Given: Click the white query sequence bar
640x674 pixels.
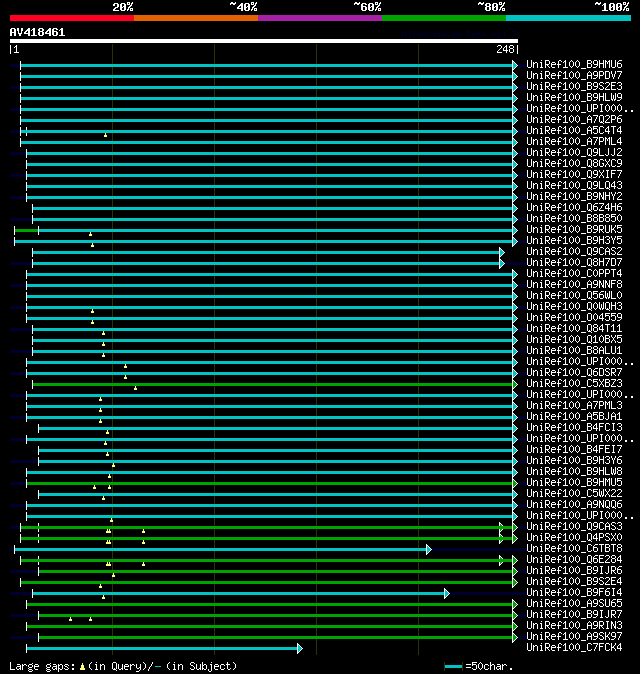Looking at the screenshot, I should pyautogui.click(x=264, y=41).
